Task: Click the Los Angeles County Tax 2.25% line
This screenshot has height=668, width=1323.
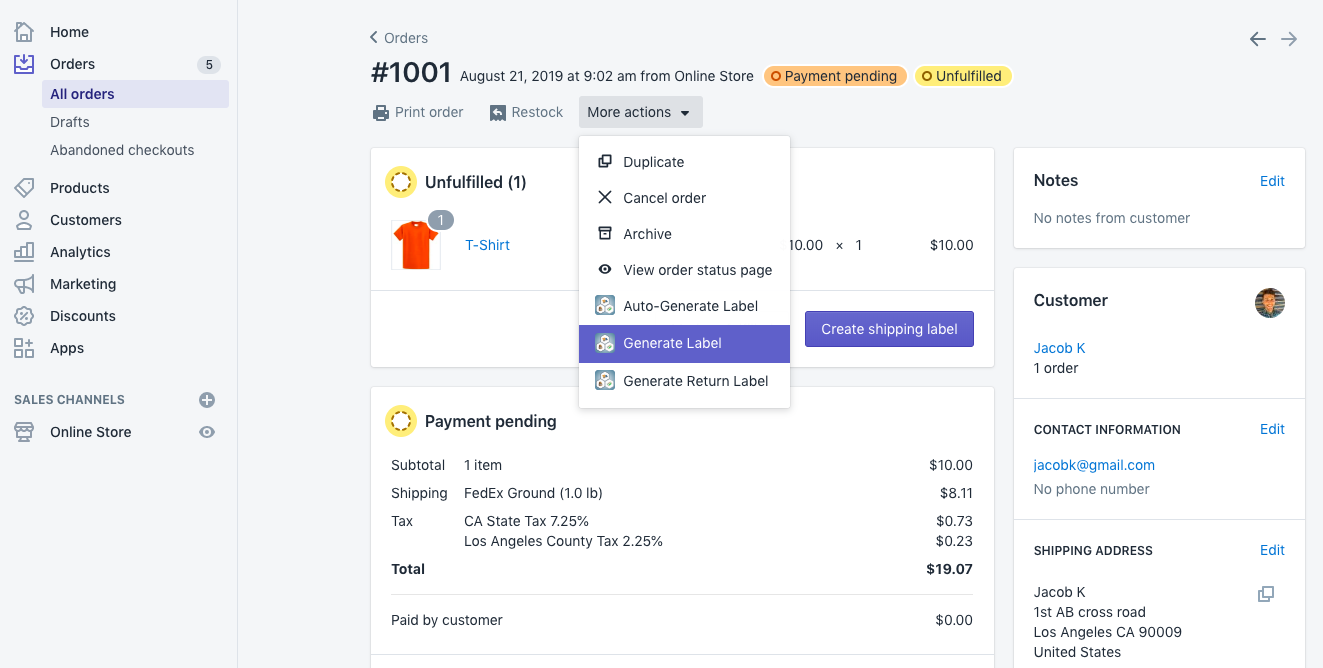Action: pyautogui.click(x=563, y=541)
